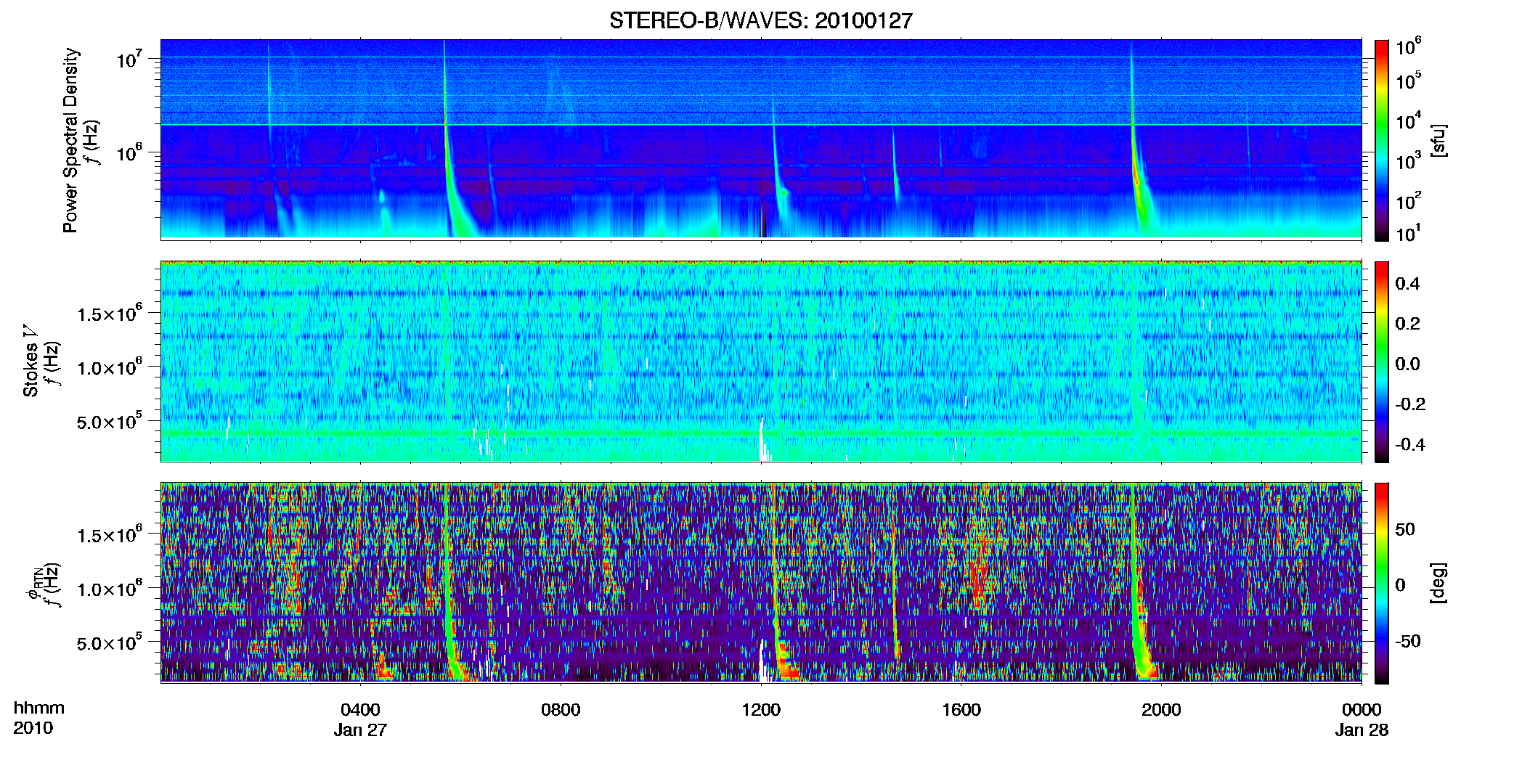Click the 1.5×10^6 tick in Stokes V panel
Viewport: 1522px width, 784px height.
(x=110, y=314)
